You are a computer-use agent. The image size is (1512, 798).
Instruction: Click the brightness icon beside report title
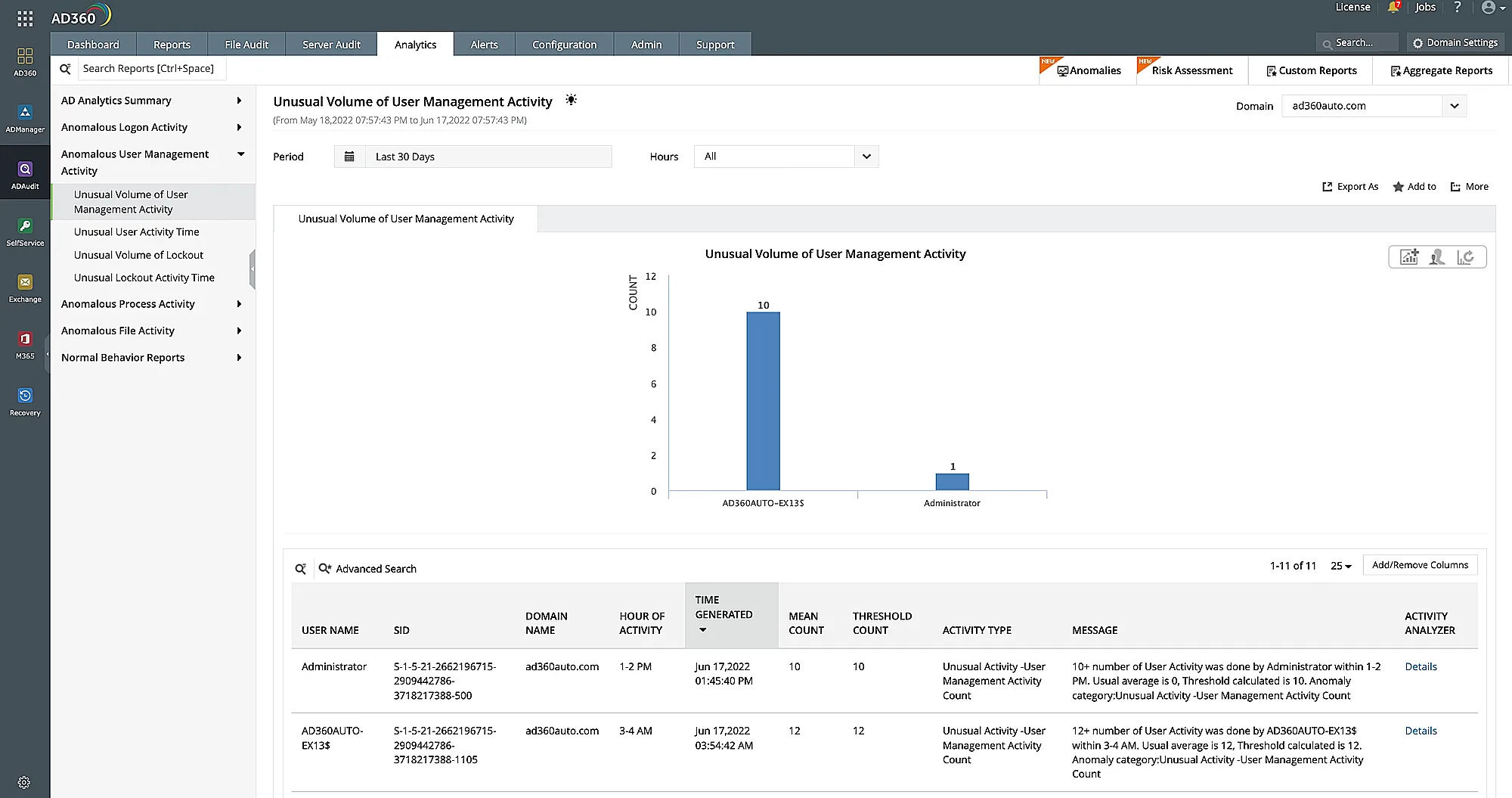[572, 100]
